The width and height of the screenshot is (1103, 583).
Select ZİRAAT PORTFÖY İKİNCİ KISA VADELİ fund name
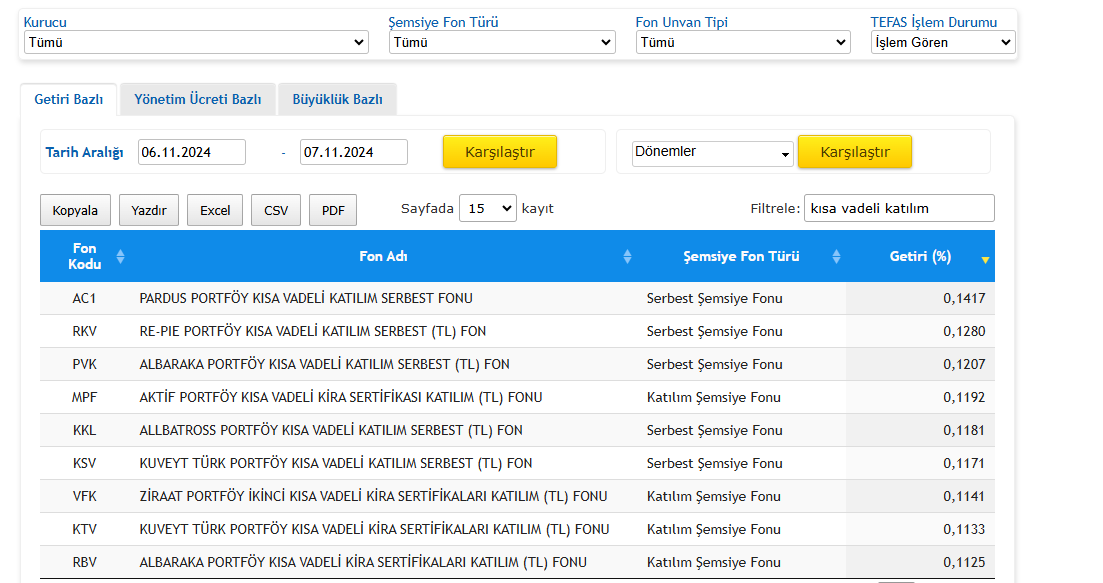pos(374,496)
